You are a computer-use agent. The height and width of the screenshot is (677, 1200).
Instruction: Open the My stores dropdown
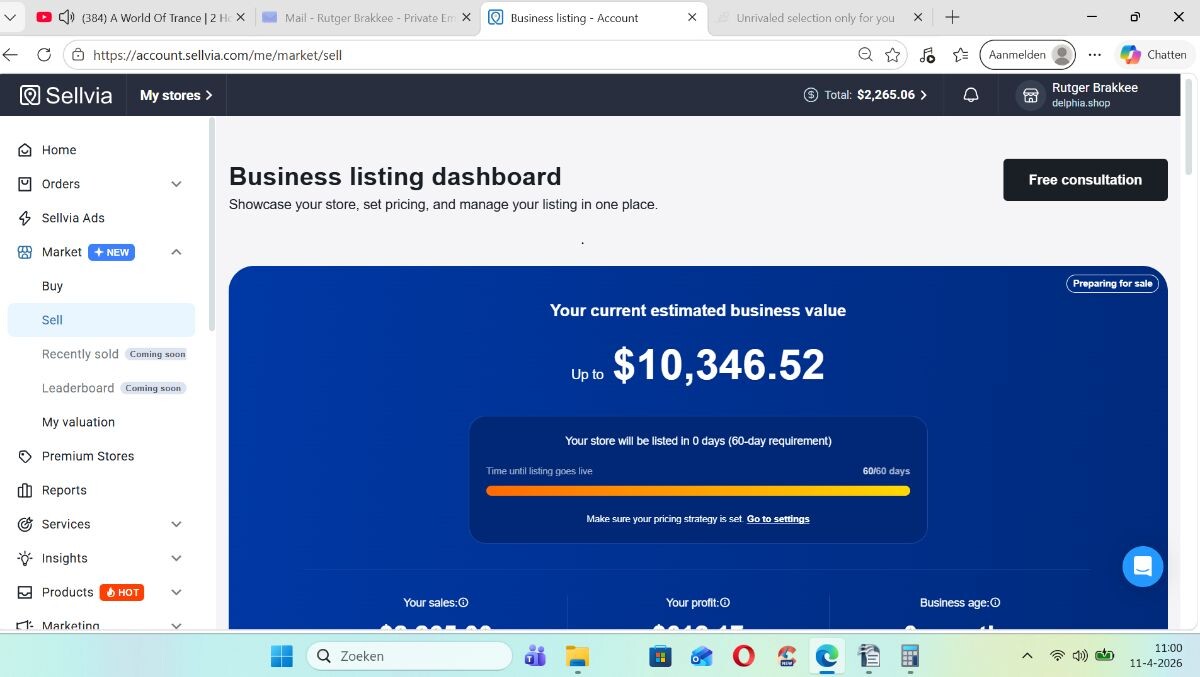pos(176,95)
